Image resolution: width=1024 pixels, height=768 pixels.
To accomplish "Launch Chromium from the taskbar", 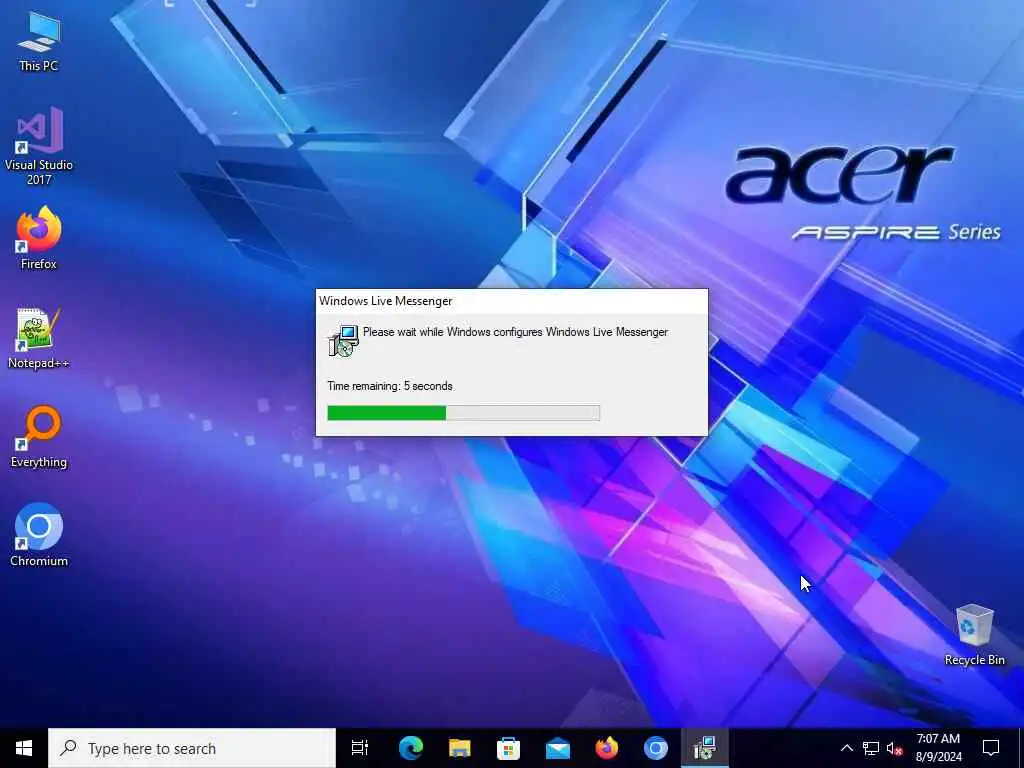I will (x=656, y=748).
